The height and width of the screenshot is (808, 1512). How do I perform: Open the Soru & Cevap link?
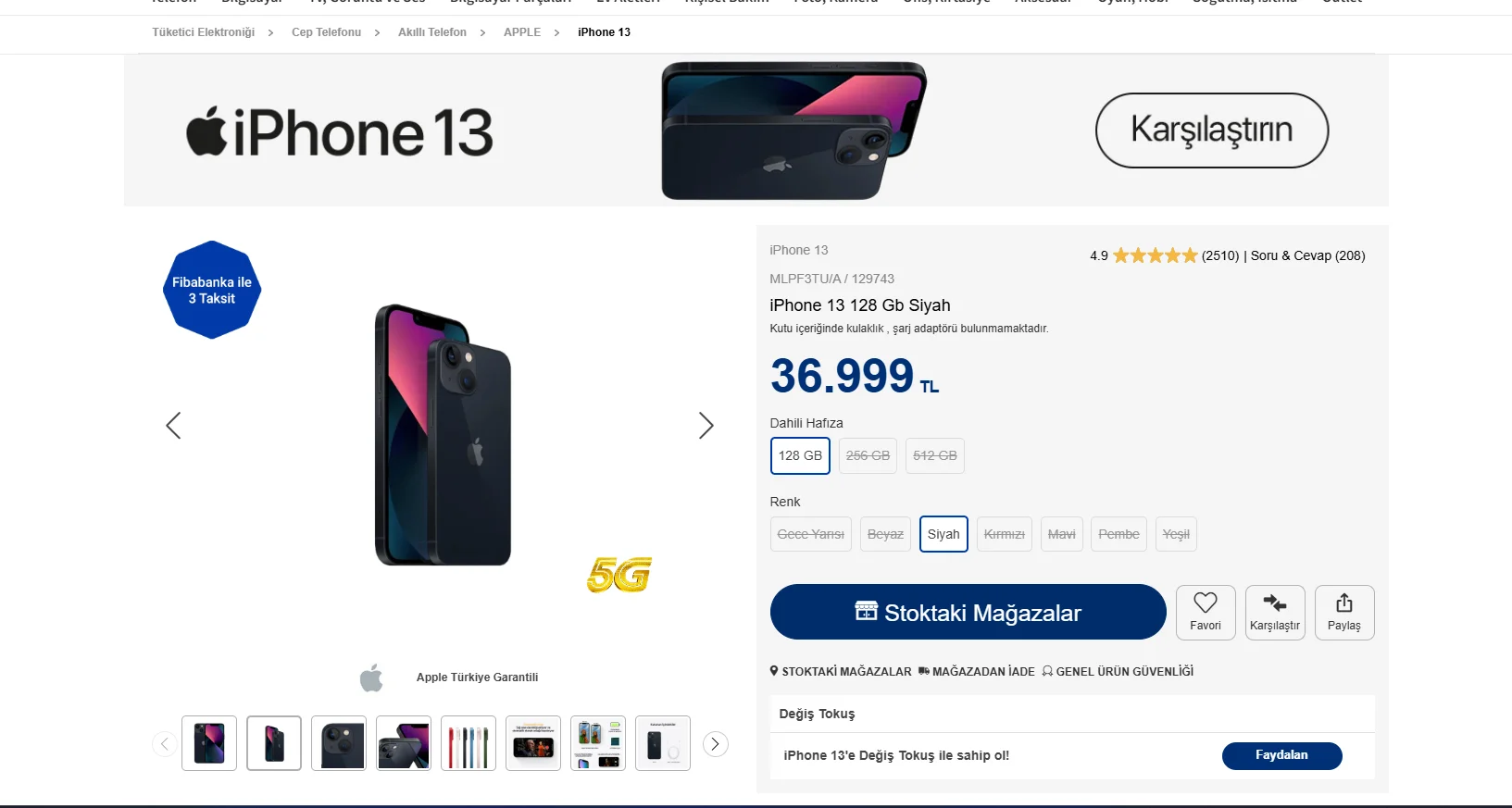tap(1307, 255)
